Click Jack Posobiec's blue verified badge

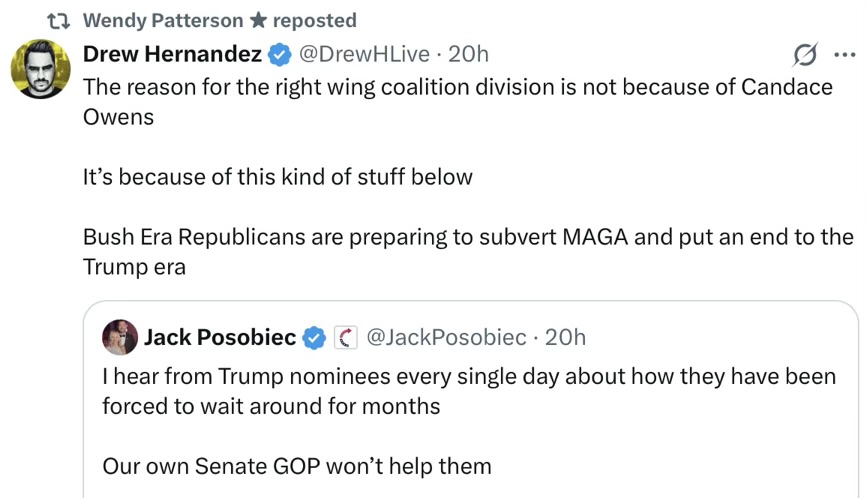pos(314,338)
